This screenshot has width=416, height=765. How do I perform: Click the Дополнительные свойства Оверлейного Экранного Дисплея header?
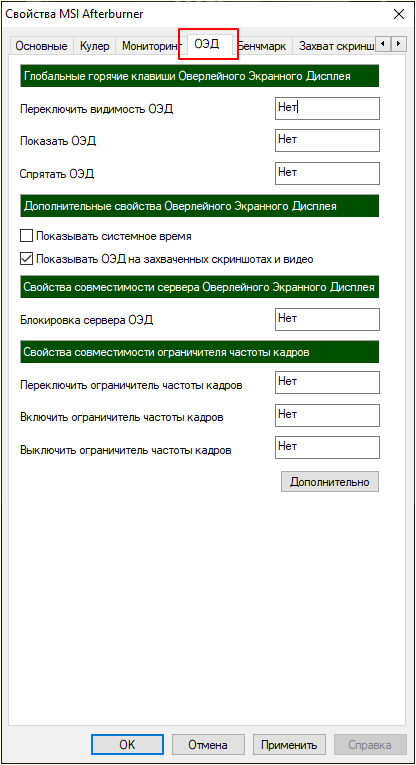(199, 206)
